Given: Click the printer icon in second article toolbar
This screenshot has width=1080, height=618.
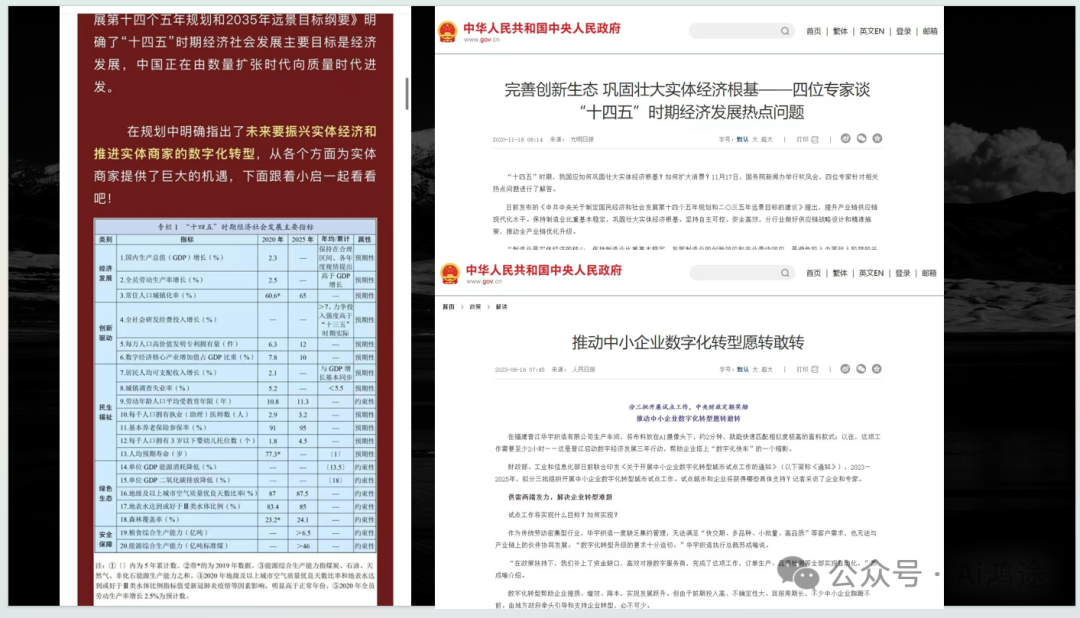Looking at the screenshot, I should click(815, 369).
